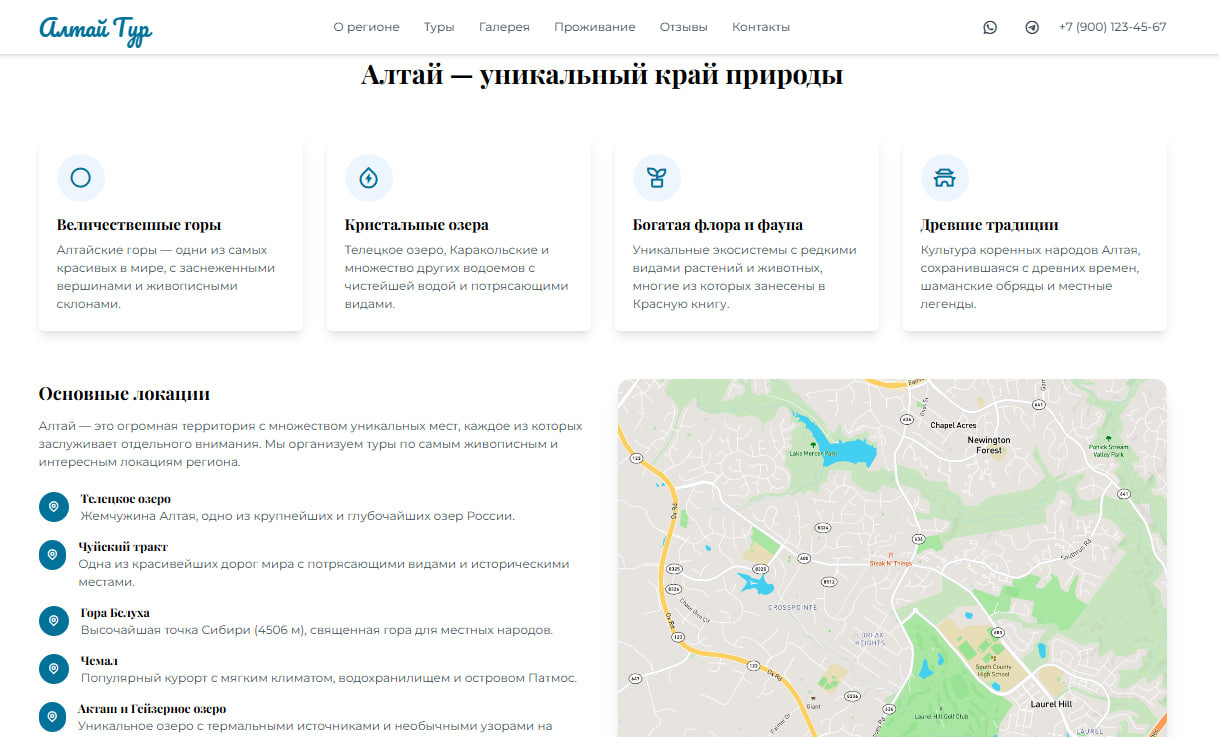Click the mountain circle icon above Величественные горы
Image resolution: width=1219 pixels, height=737 pixels.
click(81, 178)
